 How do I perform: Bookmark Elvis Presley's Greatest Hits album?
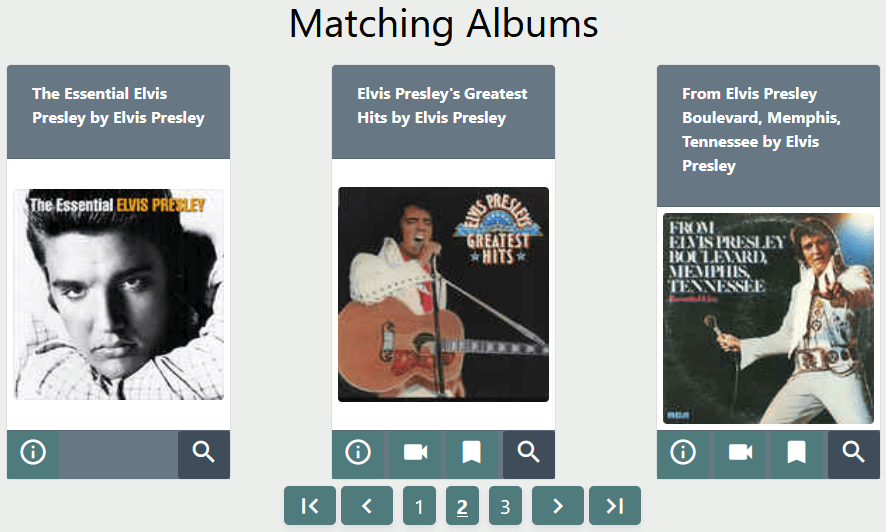coord(472,453)
